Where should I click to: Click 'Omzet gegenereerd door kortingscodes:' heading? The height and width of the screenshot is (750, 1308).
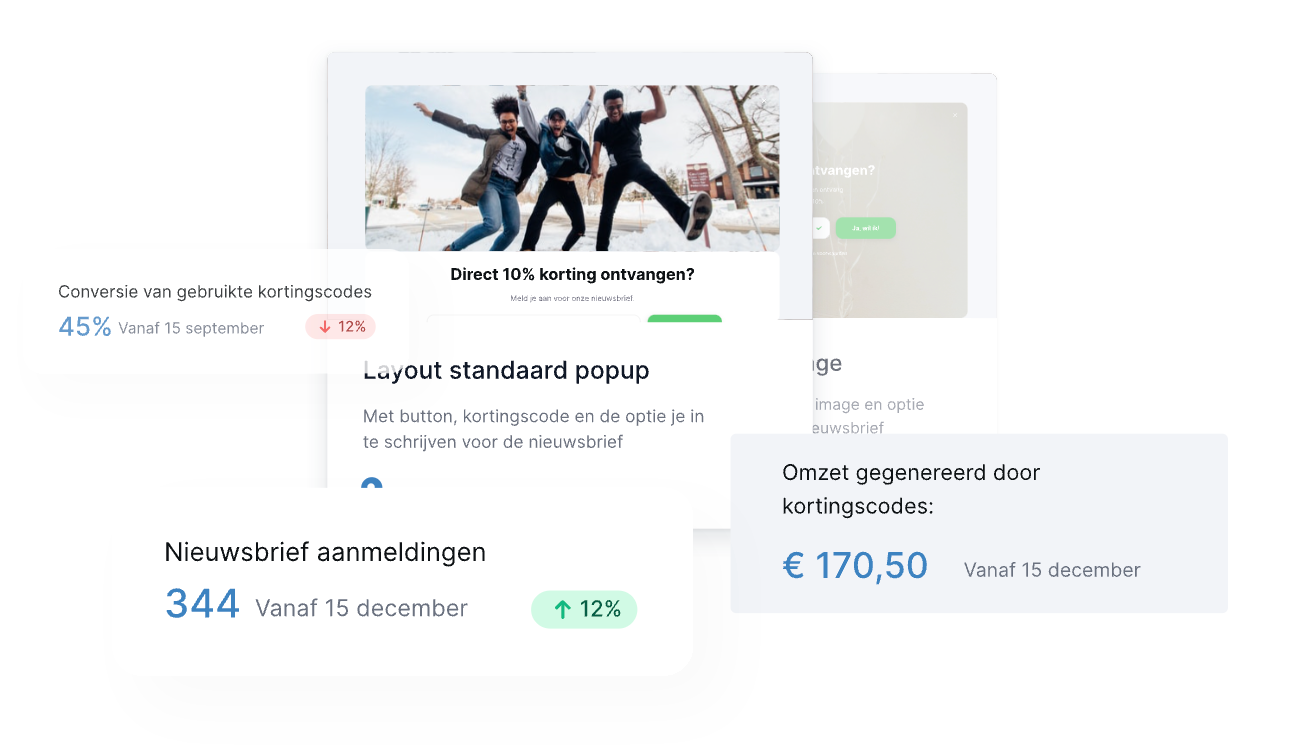(x=911, y=489)
